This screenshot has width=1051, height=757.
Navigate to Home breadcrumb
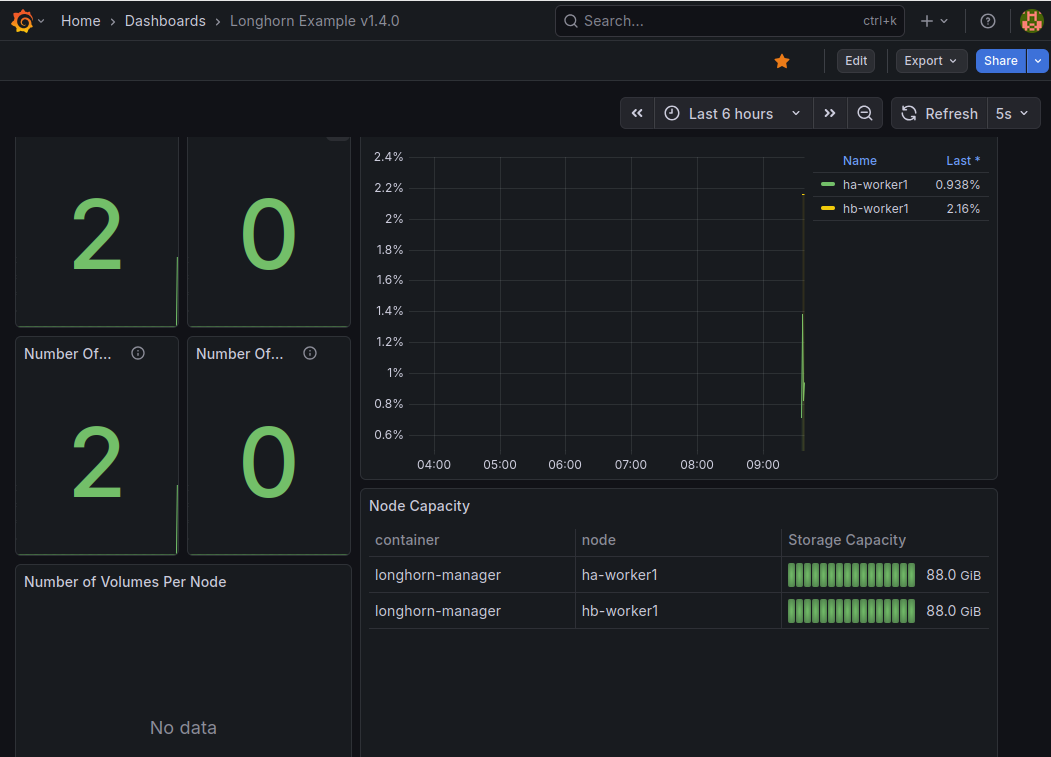[x=80, y=21]
